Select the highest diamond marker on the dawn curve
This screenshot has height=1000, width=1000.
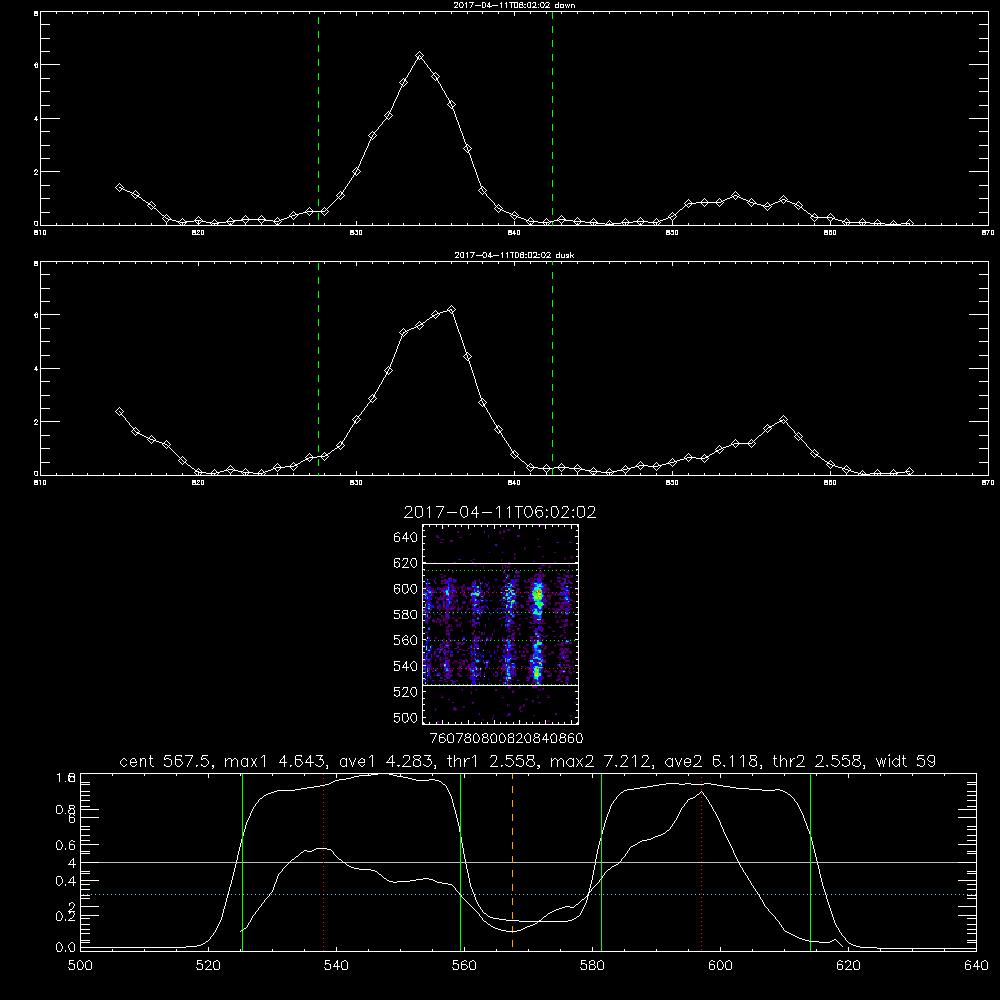tap(419, 56)
